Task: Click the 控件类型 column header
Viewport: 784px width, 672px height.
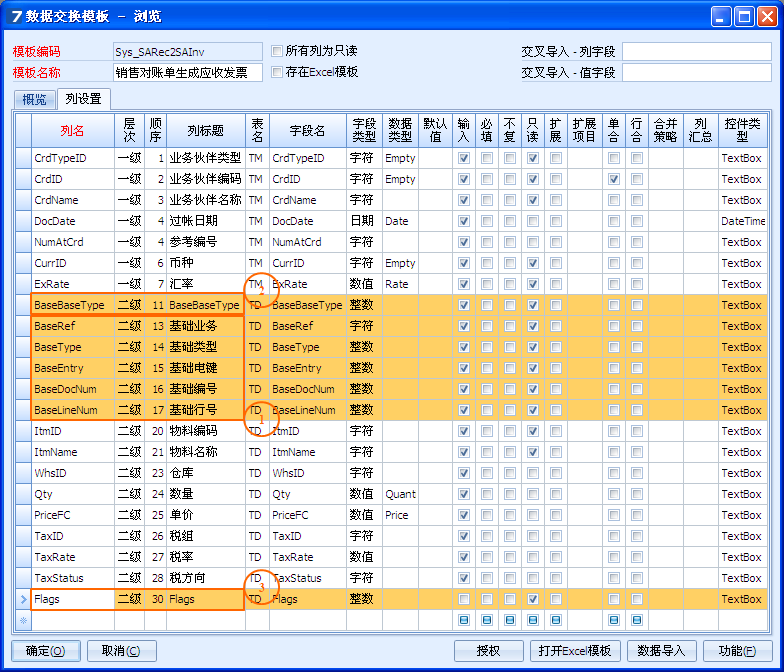Action: tap(742, 130)
